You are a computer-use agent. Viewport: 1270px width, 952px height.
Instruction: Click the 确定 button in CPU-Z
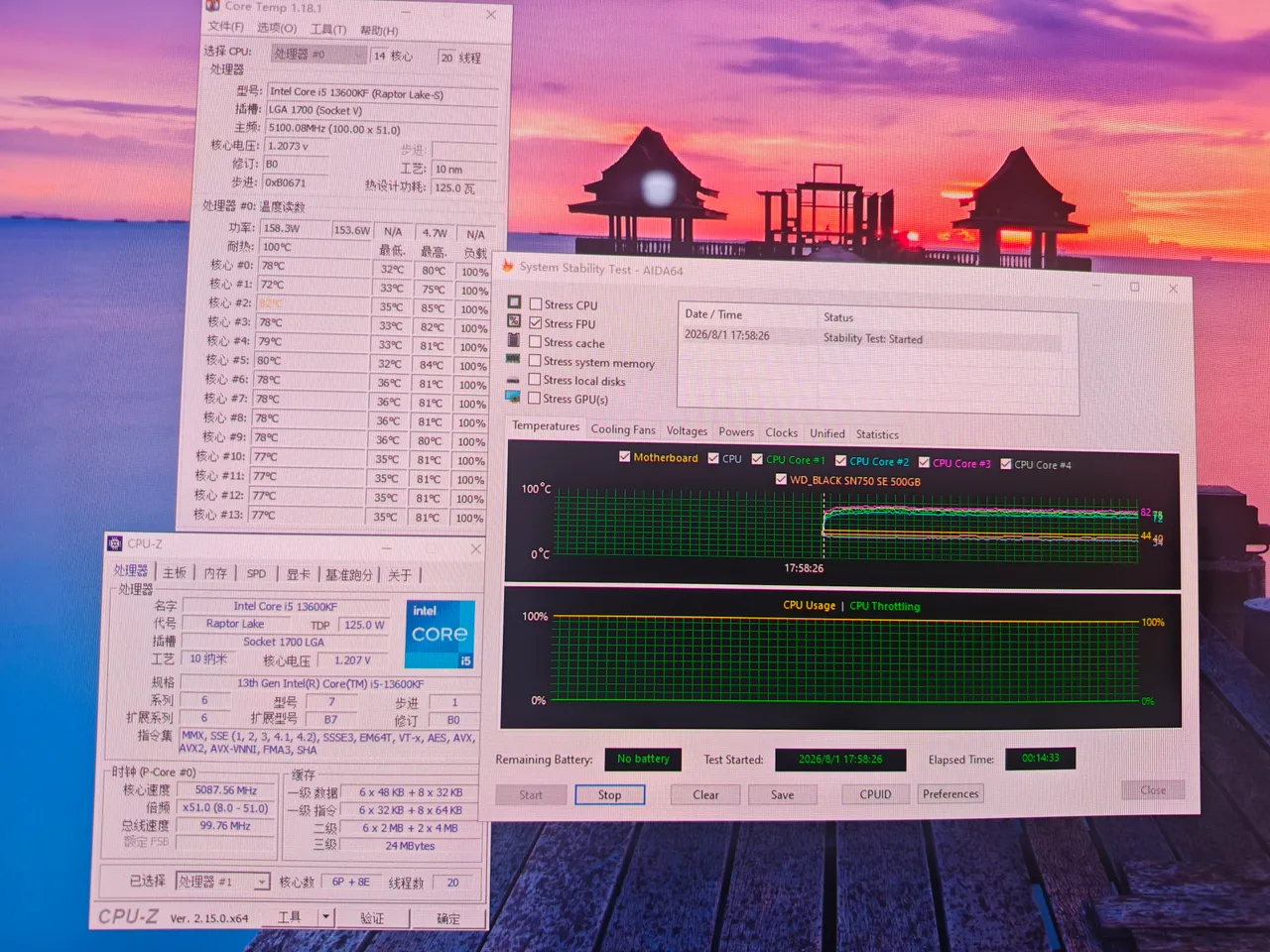pos(448,918)
